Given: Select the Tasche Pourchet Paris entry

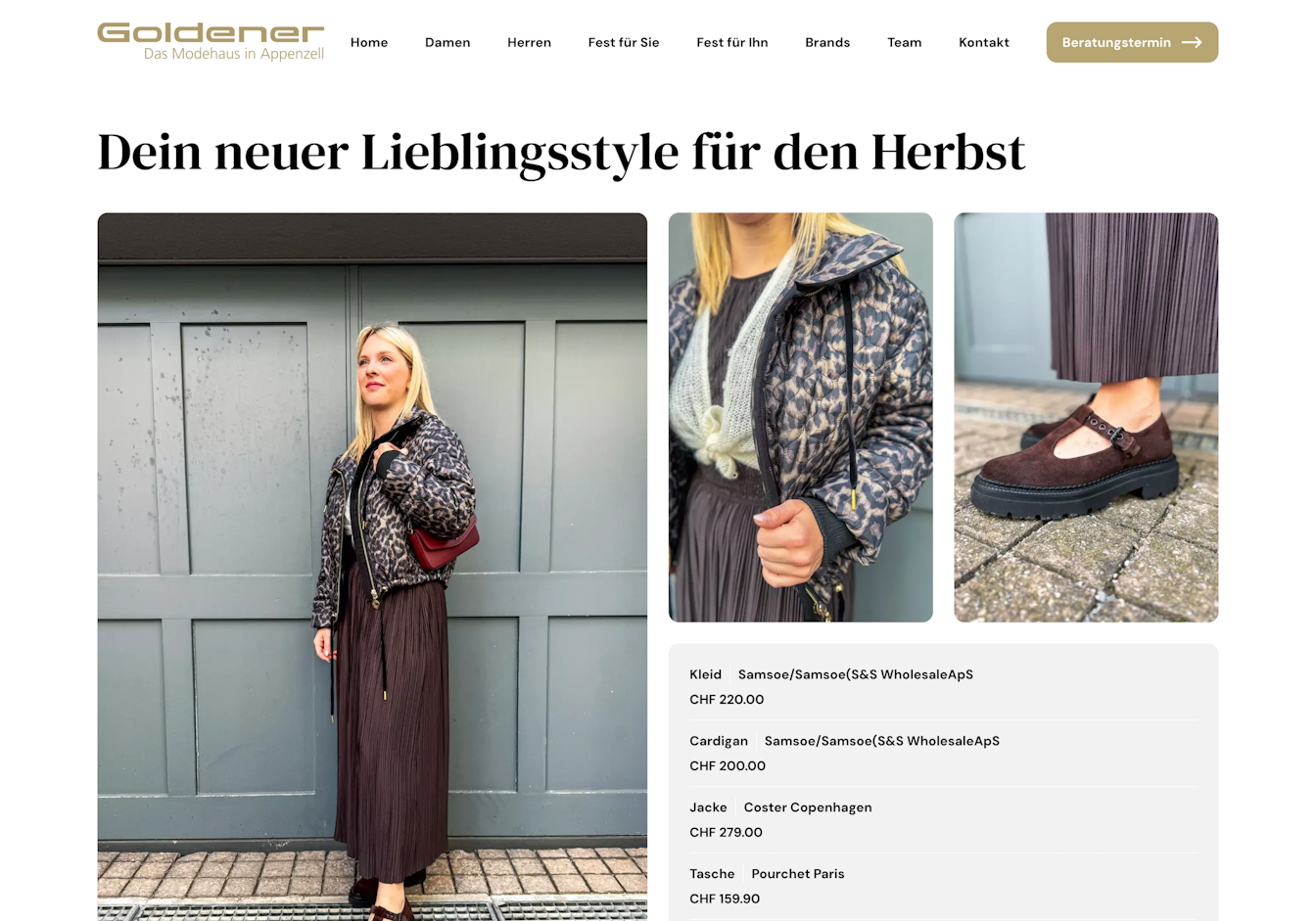Looking at the screenshot, I should [x=944, y=887].
